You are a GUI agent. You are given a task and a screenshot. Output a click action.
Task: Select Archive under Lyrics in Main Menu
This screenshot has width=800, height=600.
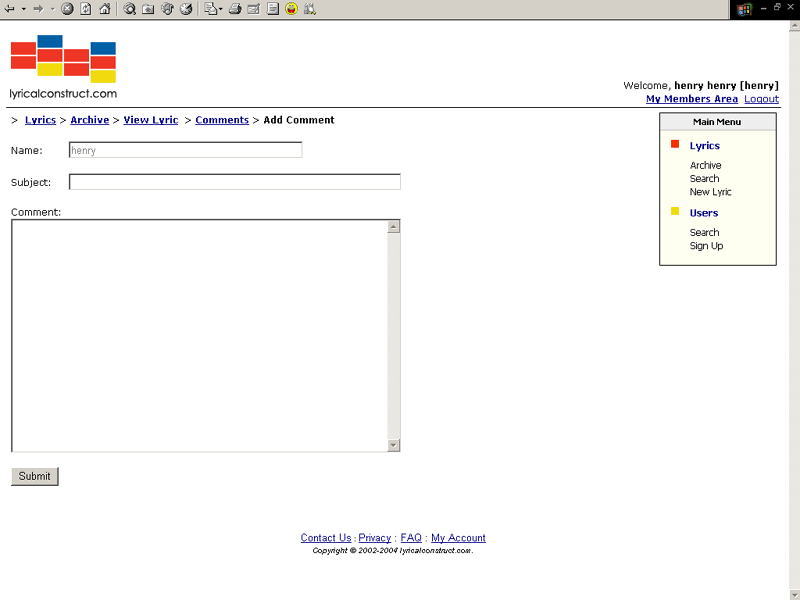coord(706,165)
